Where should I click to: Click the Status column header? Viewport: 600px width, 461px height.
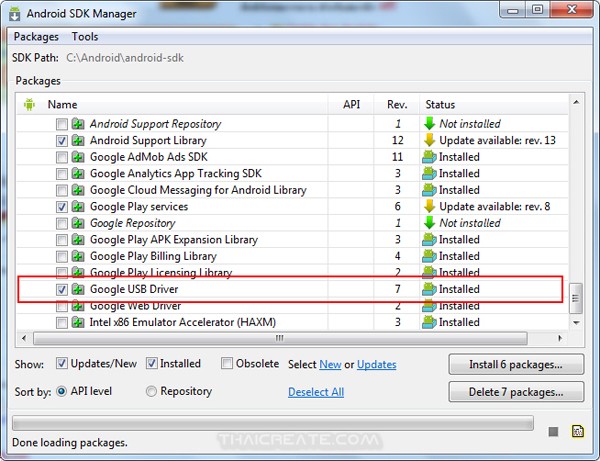494,104
